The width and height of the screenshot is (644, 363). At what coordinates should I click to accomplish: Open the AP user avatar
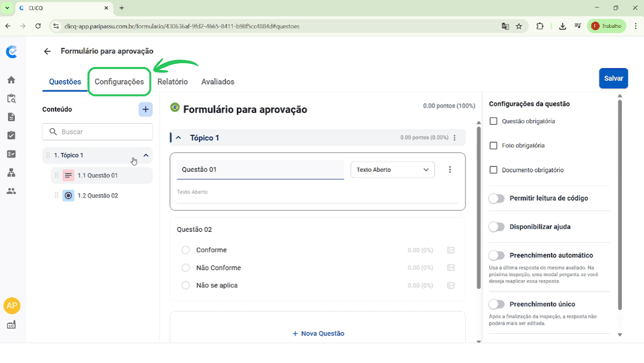pyautogui.click(x=12, y=306)
